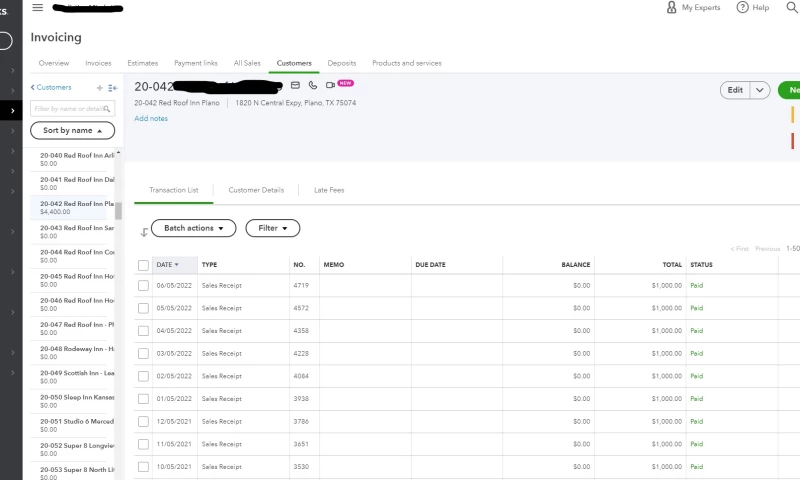Select all transactions checkbox in header
This screenshot has height=480, width=800.
tap(143, 265)
